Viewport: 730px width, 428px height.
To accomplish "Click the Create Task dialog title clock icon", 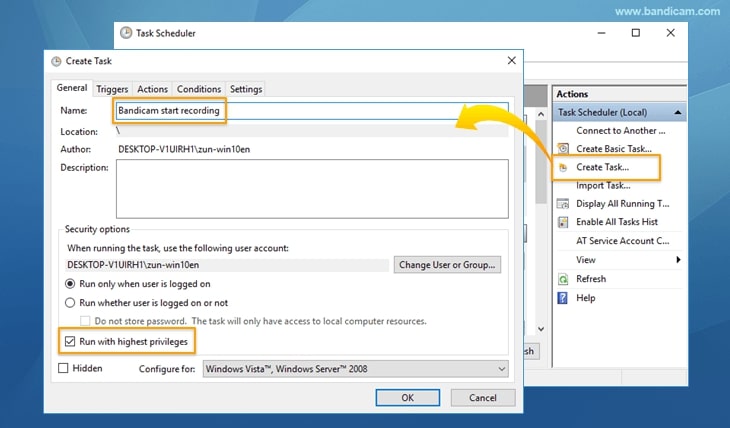I will (x=55, y=62).
